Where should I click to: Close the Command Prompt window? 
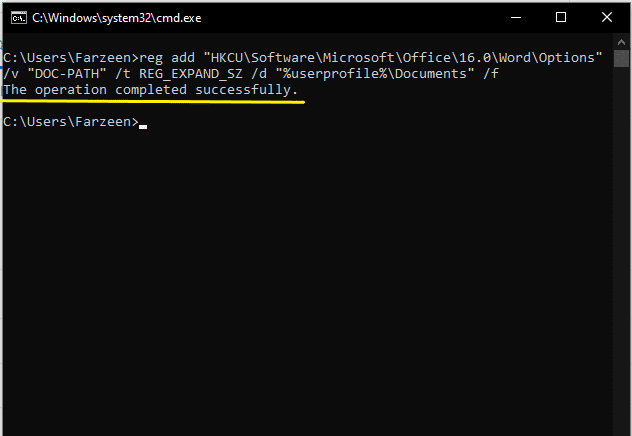[x=607, y=17]
